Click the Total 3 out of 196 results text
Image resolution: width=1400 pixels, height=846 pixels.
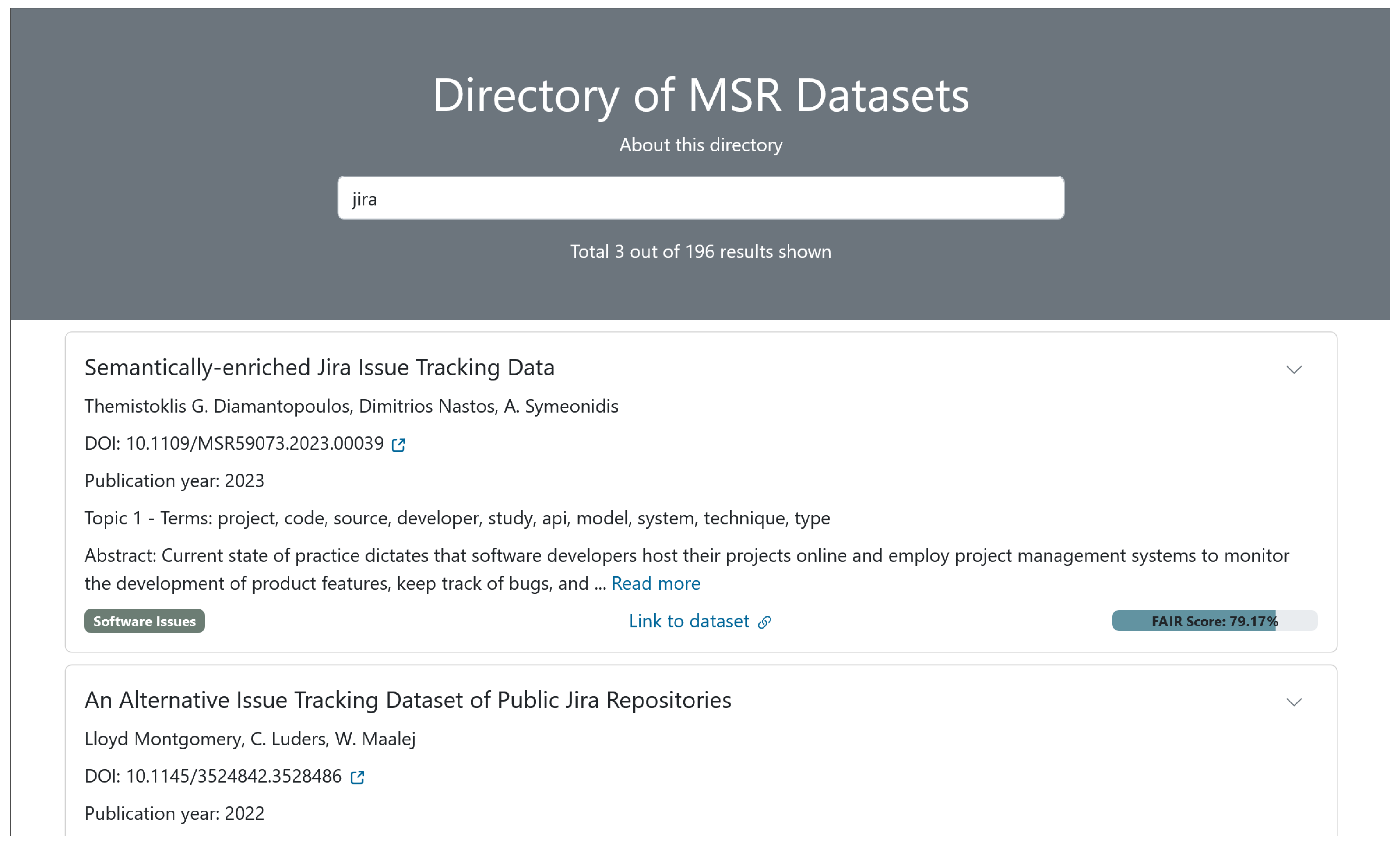(700, 251)
